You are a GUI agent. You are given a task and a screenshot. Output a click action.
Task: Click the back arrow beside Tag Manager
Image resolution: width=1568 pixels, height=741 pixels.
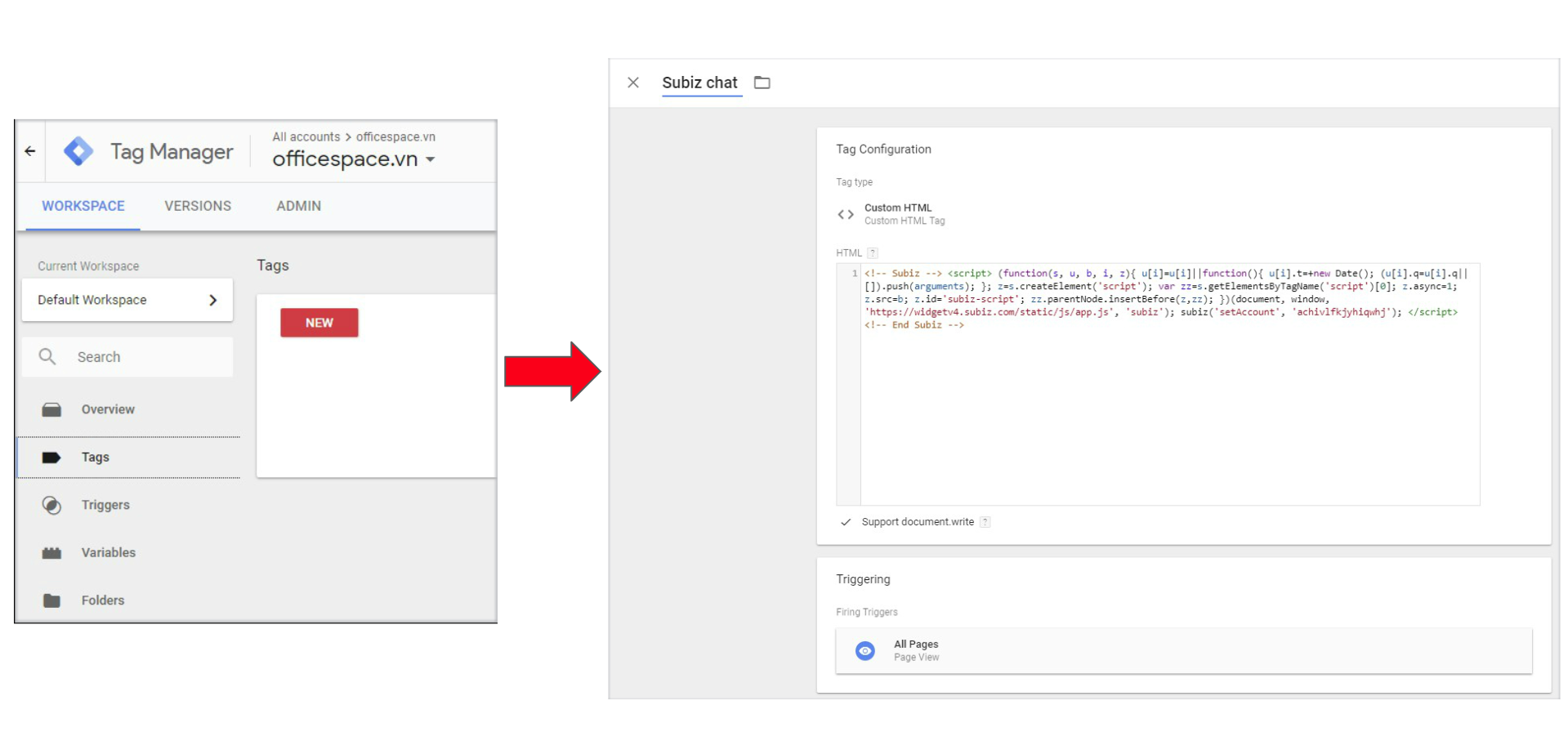(x=30, y=151)
